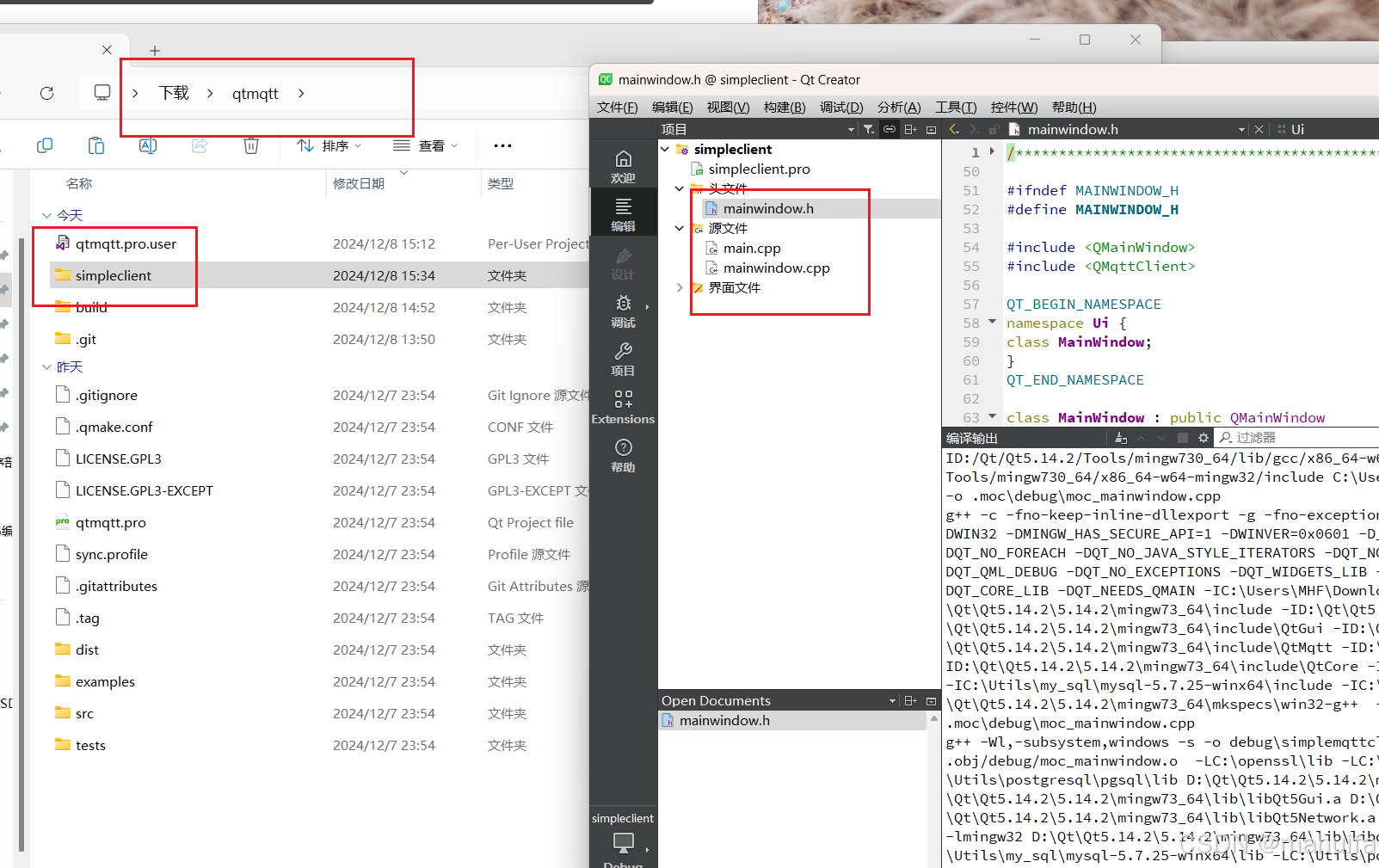Open compile output settings gear
The image size is (1379, 868).
(1204, 438)
